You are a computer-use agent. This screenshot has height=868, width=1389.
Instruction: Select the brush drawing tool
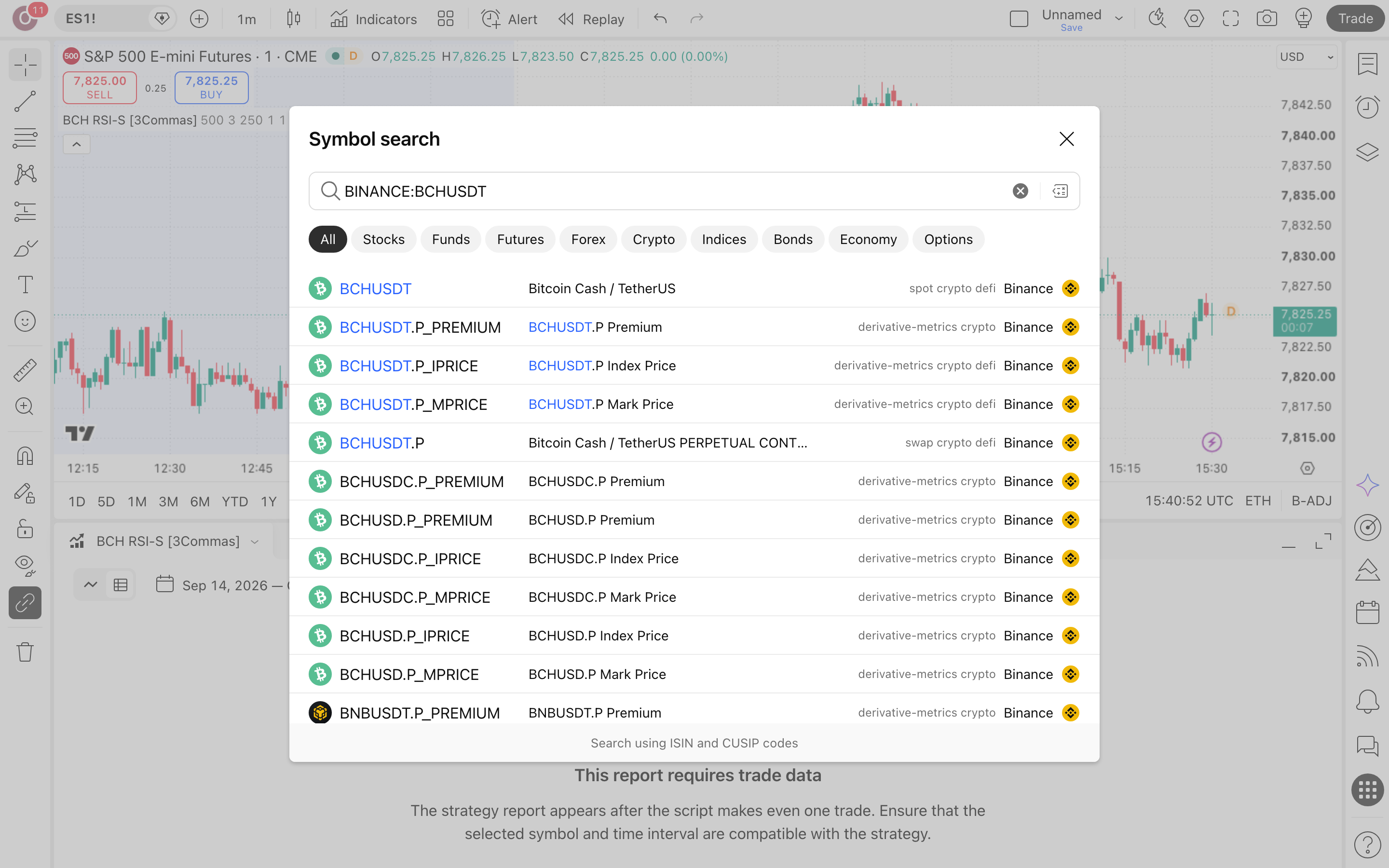click(x=25, y=248)
